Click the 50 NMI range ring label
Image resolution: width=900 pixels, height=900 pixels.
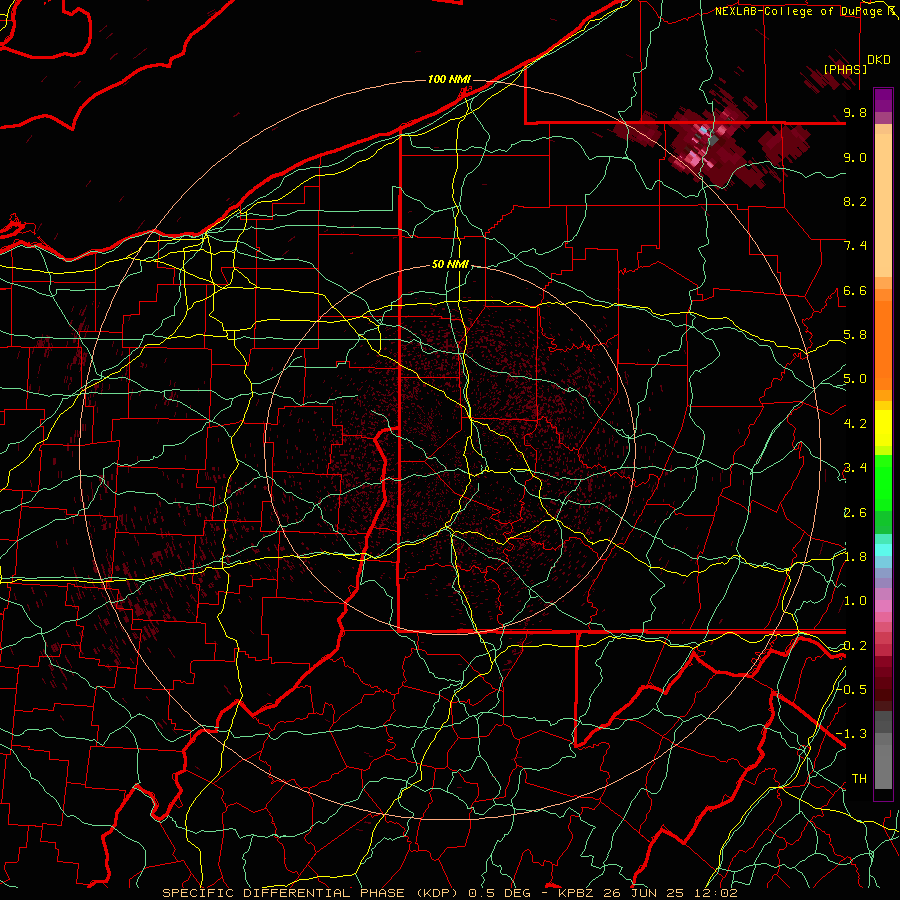pyautogui.click(x=451, y=265)
